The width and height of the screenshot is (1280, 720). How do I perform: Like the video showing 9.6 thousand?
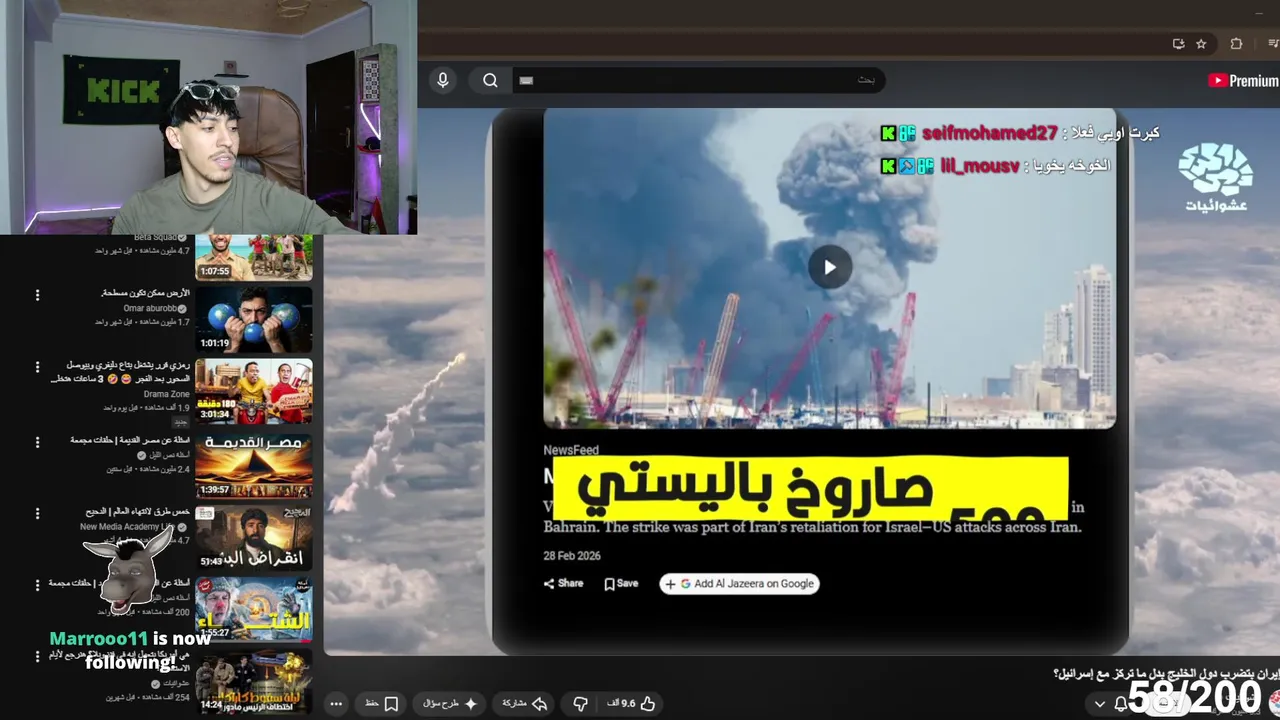(632, 704)
